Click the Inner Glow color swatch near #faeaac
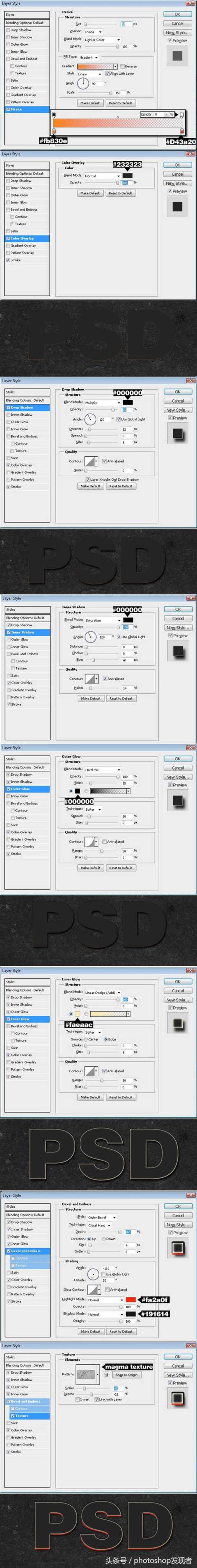Image resolution: width=197 pixels, height=1568 pixels. [x=78, y=1014]
